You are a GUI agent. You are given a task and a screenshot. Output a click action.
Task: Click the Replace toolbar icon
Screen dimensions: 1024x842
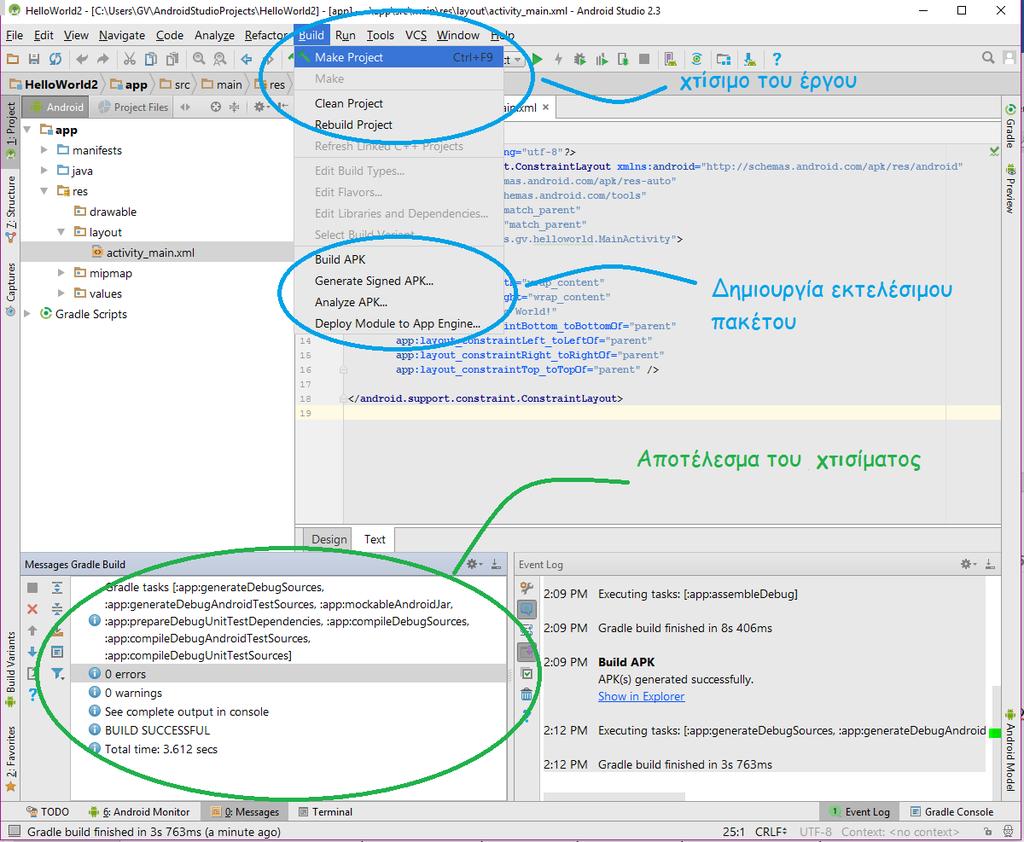[x=220, y=59]
